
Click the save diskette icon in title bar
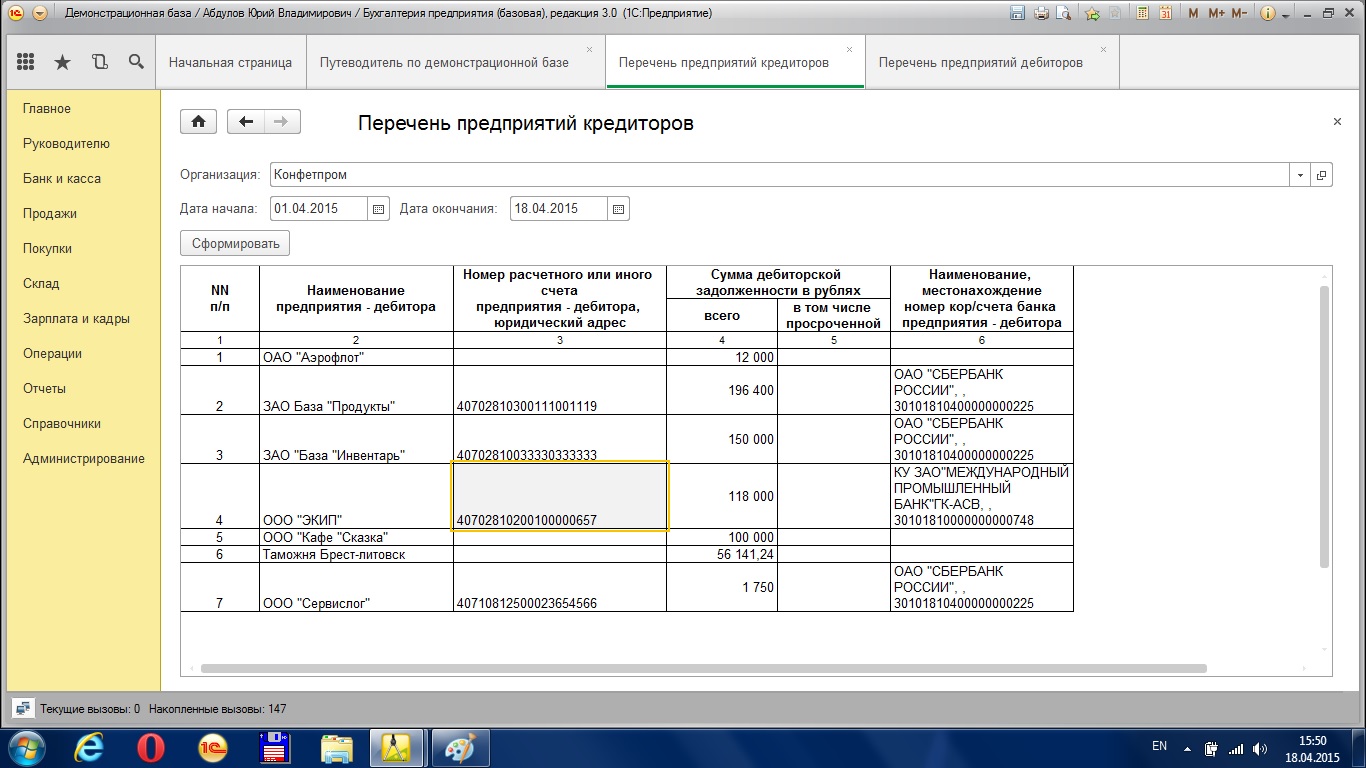[1018, 14]
